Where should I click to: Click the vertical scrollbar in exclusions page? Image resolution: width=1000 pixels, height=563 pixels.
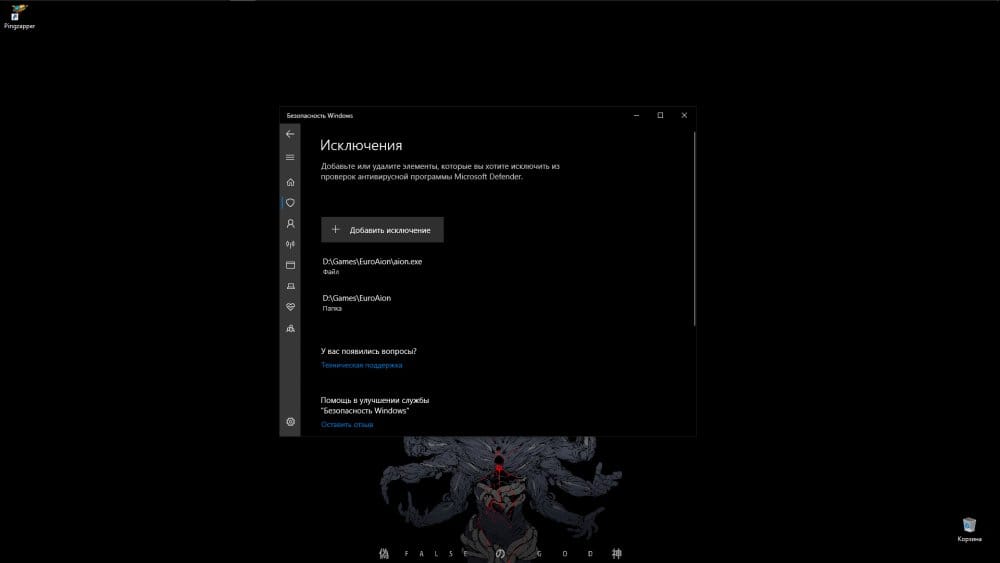coord(693,228)
